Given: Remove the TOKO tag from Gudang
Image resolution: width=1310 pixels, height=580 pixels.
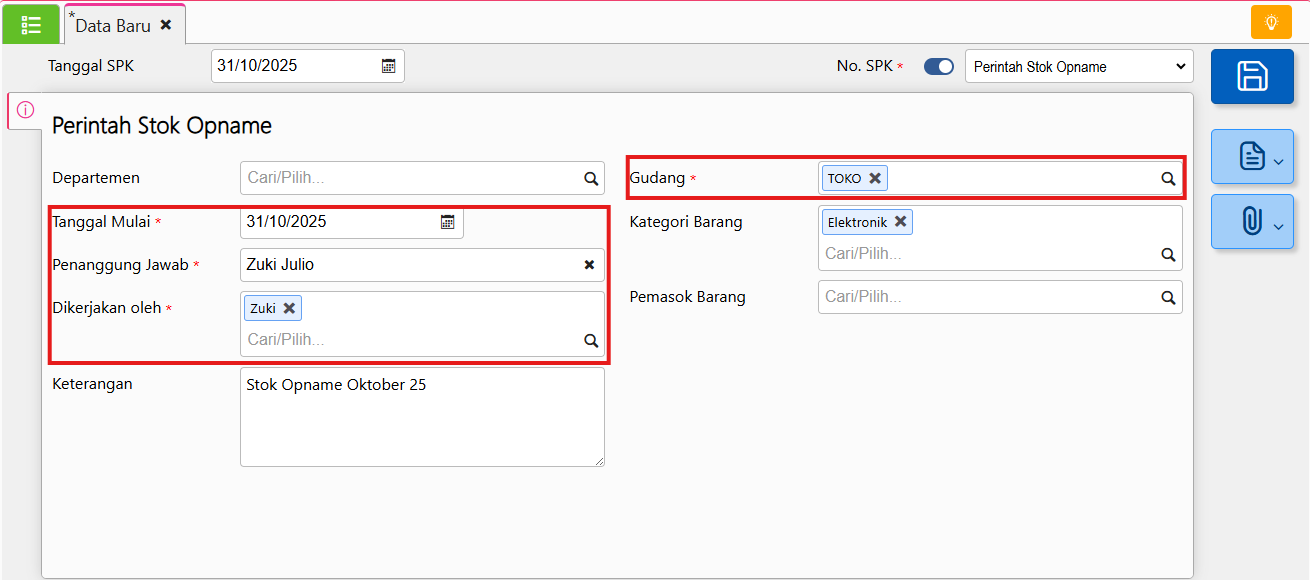Looking at the screenshot, I should [x=875, y=178].
